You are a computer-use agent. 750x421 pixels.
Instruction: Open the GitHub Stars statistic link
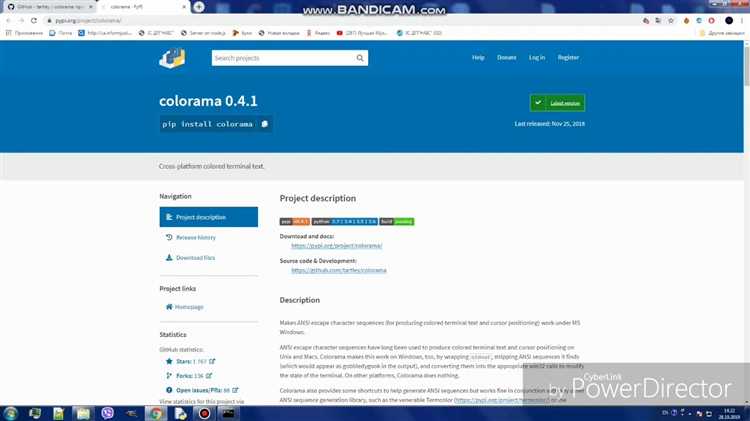191,361
